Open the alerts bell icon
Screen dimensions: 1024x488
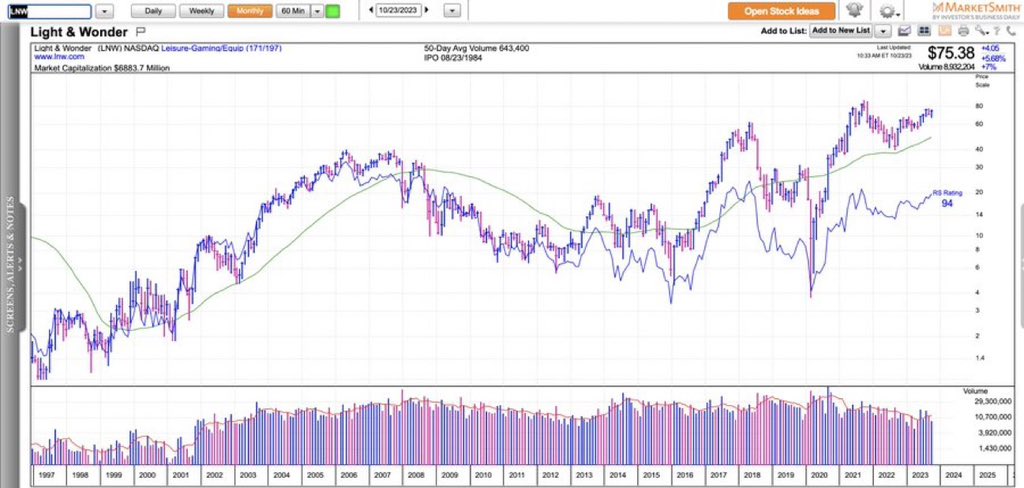pyautogui.click(x=854, y=10)
